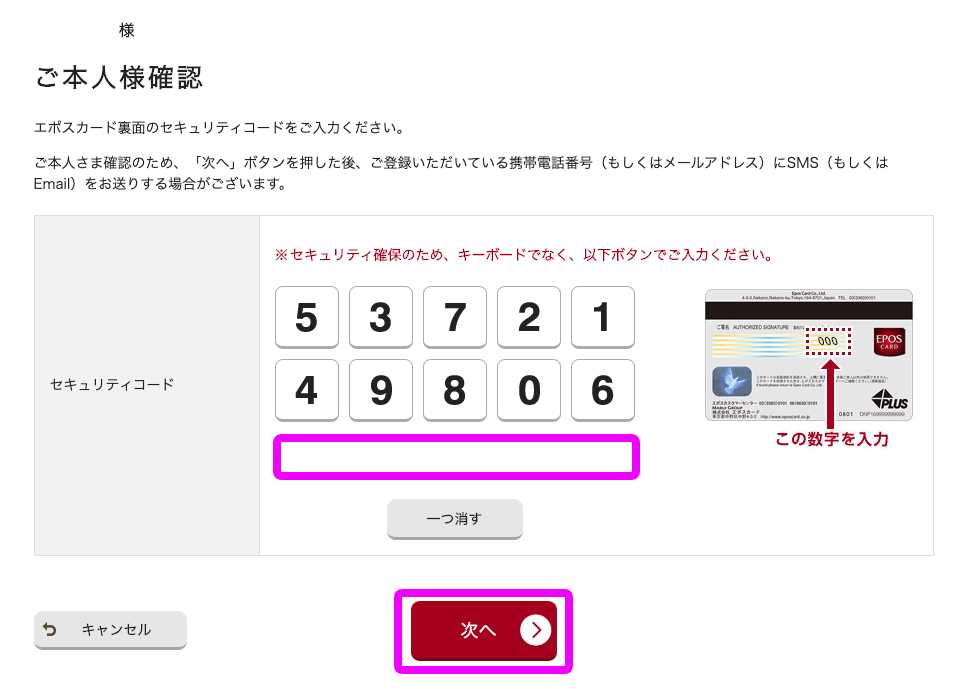Click the 8 key on security keypad
Viewport: 969px width, 689px height.
click(x=455, y=391)
